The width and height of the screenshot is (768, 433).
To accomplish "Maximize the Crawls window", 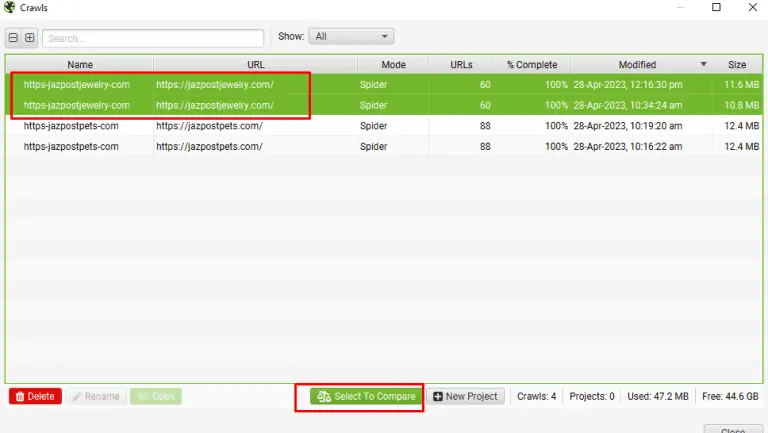I will [716, 7].
